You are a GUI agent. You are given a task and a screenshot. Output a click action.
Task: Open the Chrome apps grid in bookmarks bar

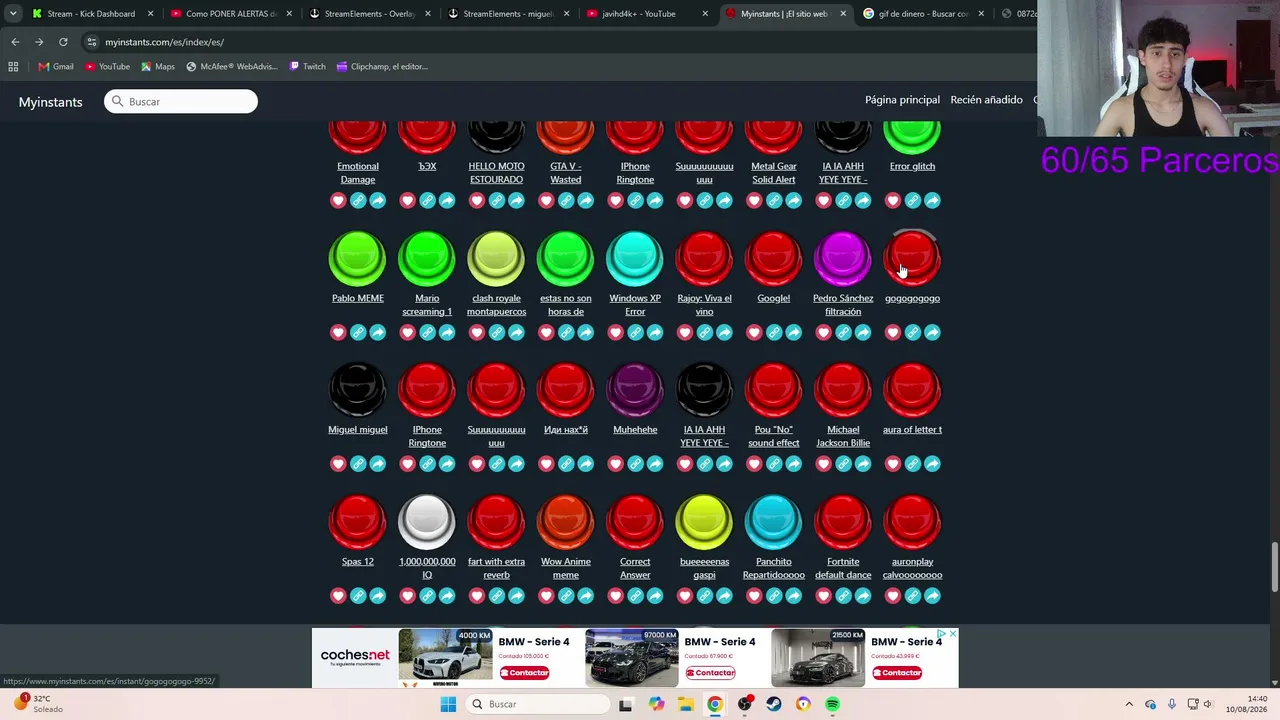pyautogui.click(x=13, y=67)
